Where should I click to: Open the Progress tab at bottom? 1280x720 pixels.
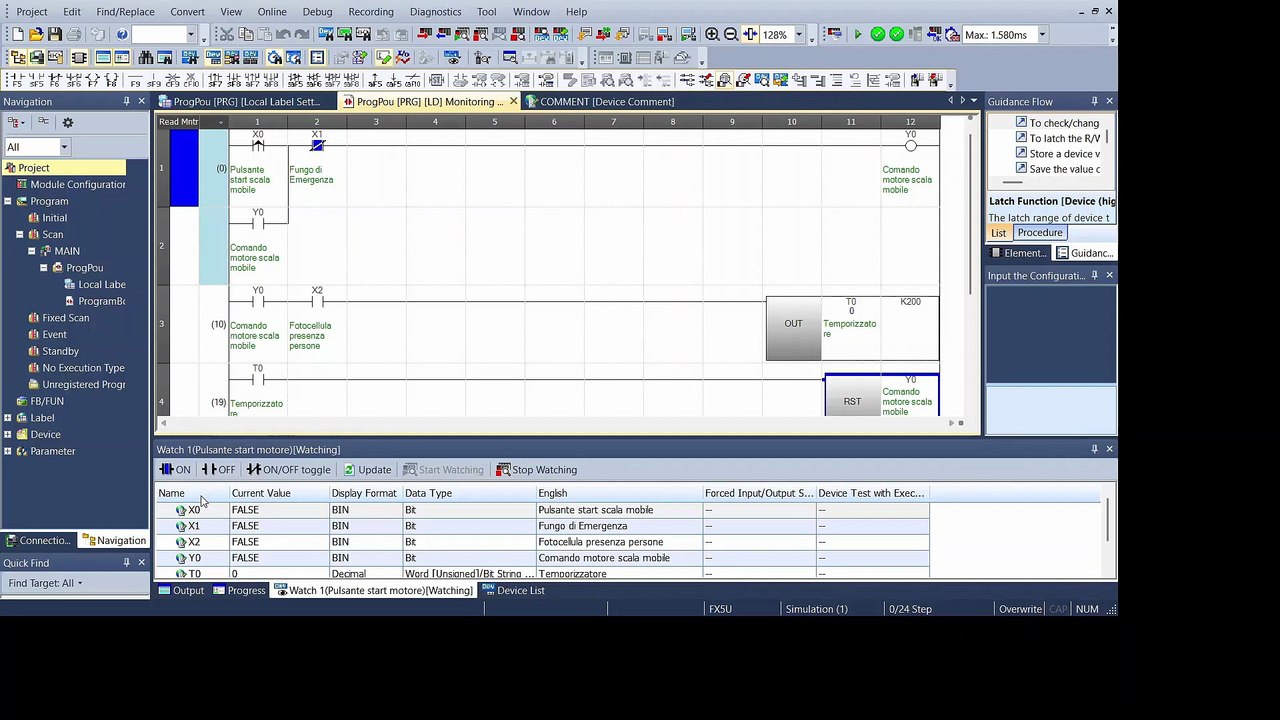[239, 591]
